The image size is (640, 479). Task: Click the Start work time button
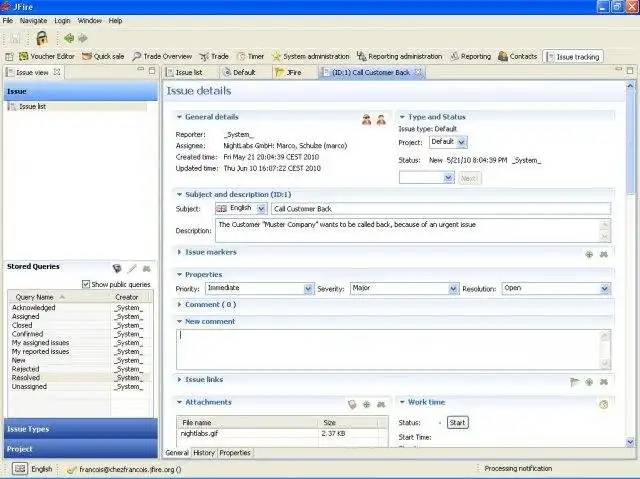click(x=458, y=423)
